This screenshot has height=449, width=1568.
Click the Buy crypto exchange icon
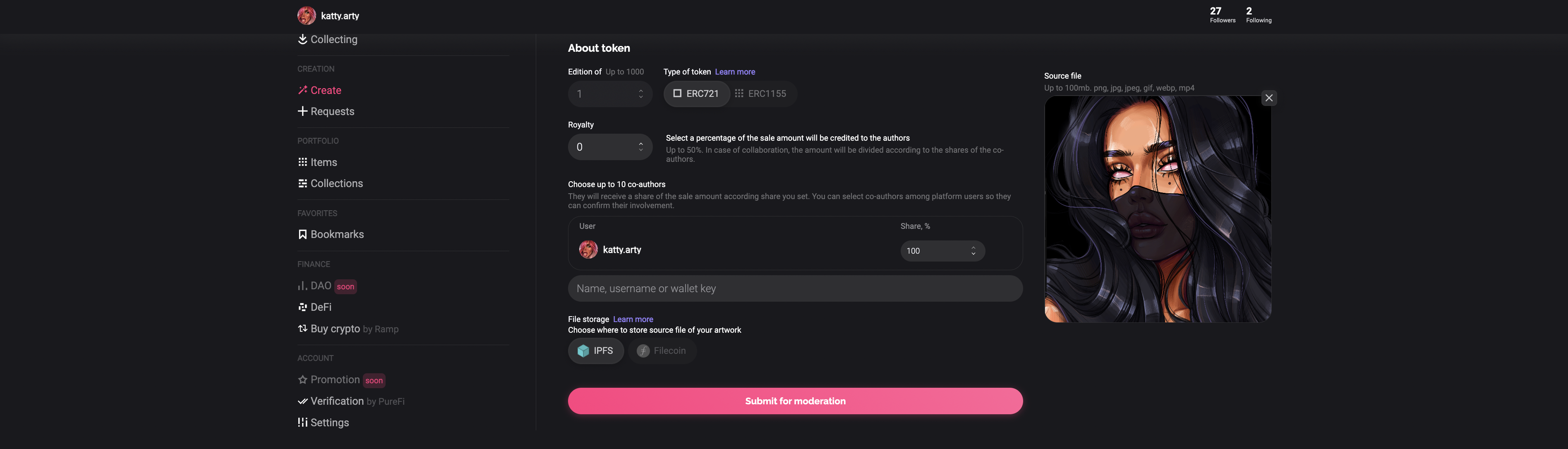click(x=302, y=329)
